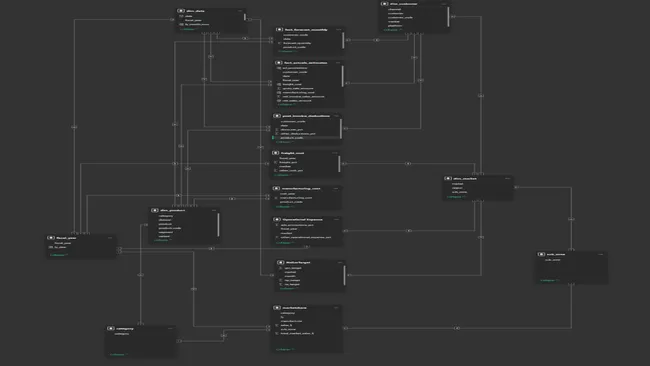Open more options on dim_product table

(214, 210)
